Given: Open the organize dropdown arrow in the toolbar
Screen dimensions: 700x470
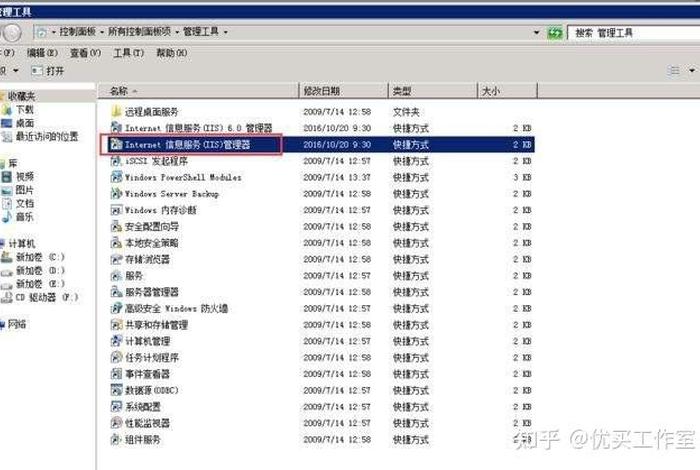Looking at the screenshot, I should coord(16,71).
